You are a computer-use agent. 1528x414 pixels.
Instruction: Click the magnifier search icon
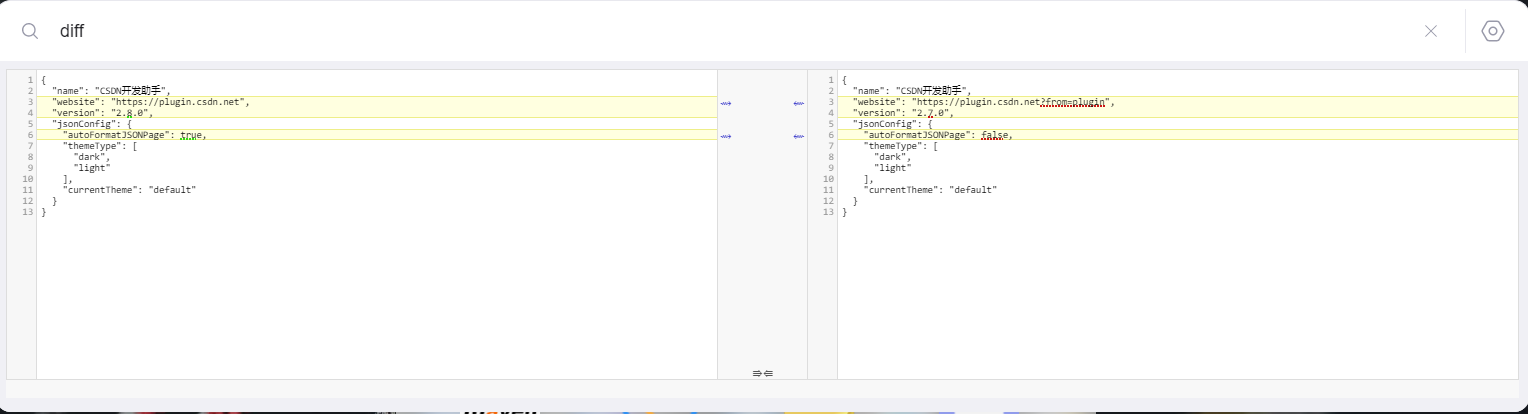[30, 31]
